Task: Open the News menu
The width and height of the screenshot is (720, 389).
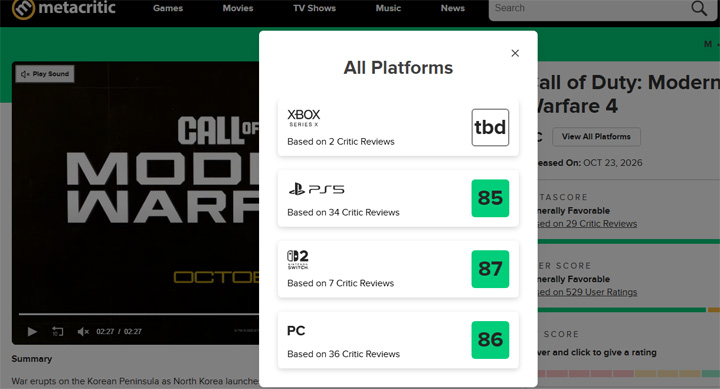Action: click(453, 8)
